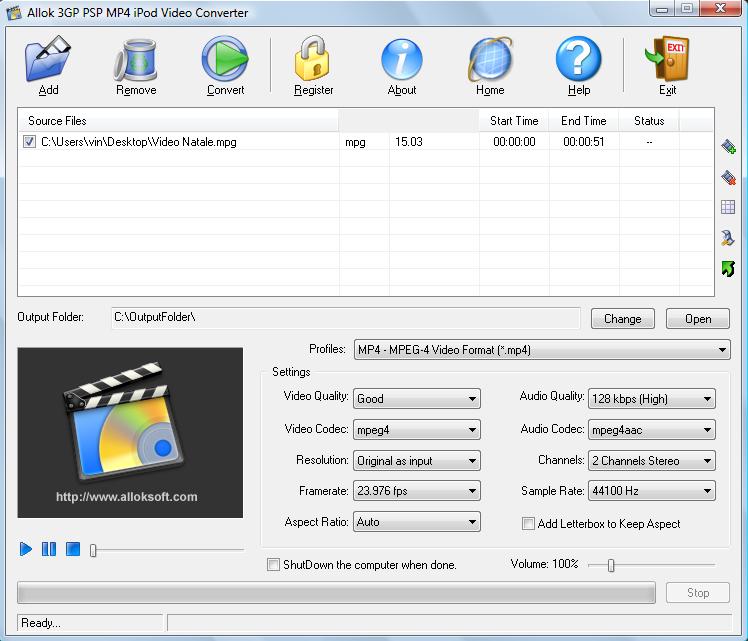Image resolution: width=748 pixels, height=641 pixels.
Task: Open the Register padlock icon
Action: (313, 59)
